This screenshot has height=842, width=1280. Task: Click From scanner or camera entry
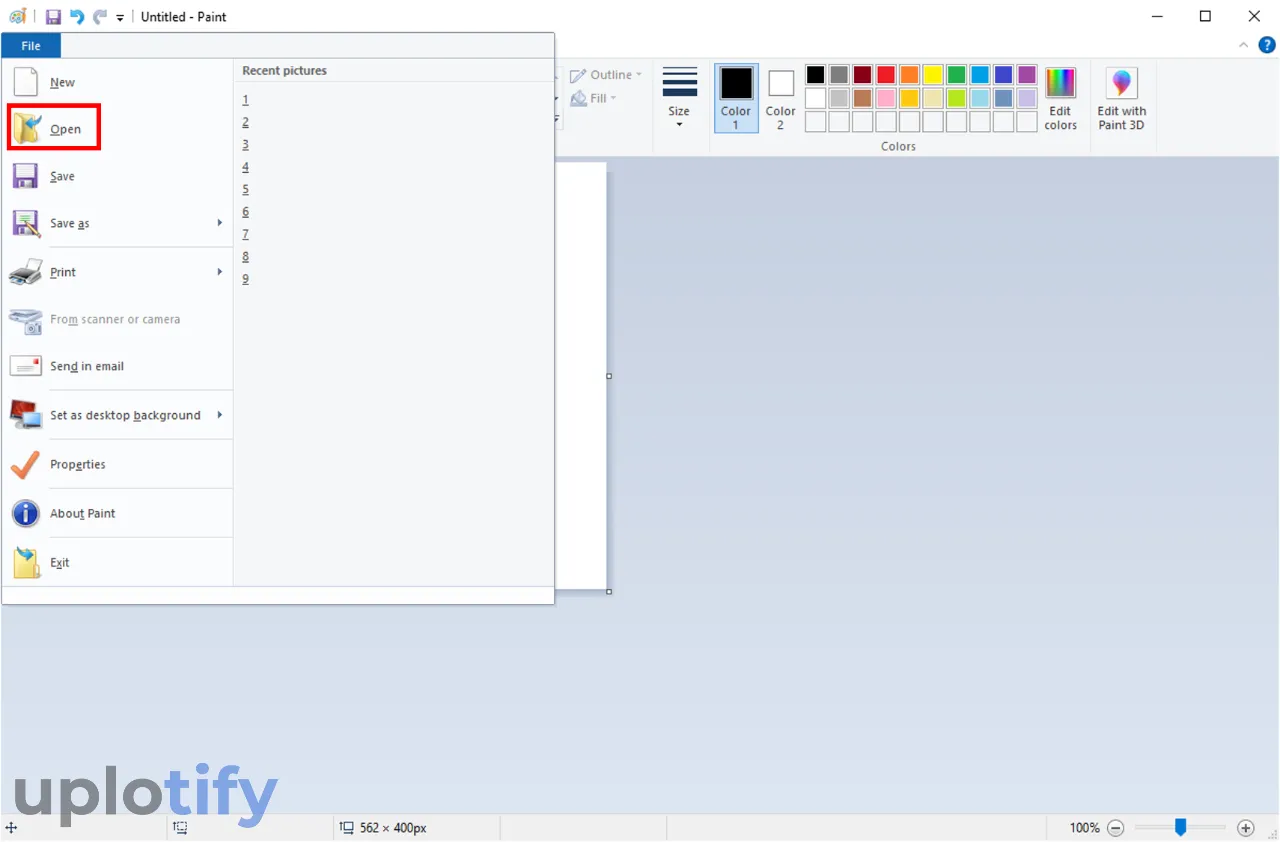[x=117, y=319]
